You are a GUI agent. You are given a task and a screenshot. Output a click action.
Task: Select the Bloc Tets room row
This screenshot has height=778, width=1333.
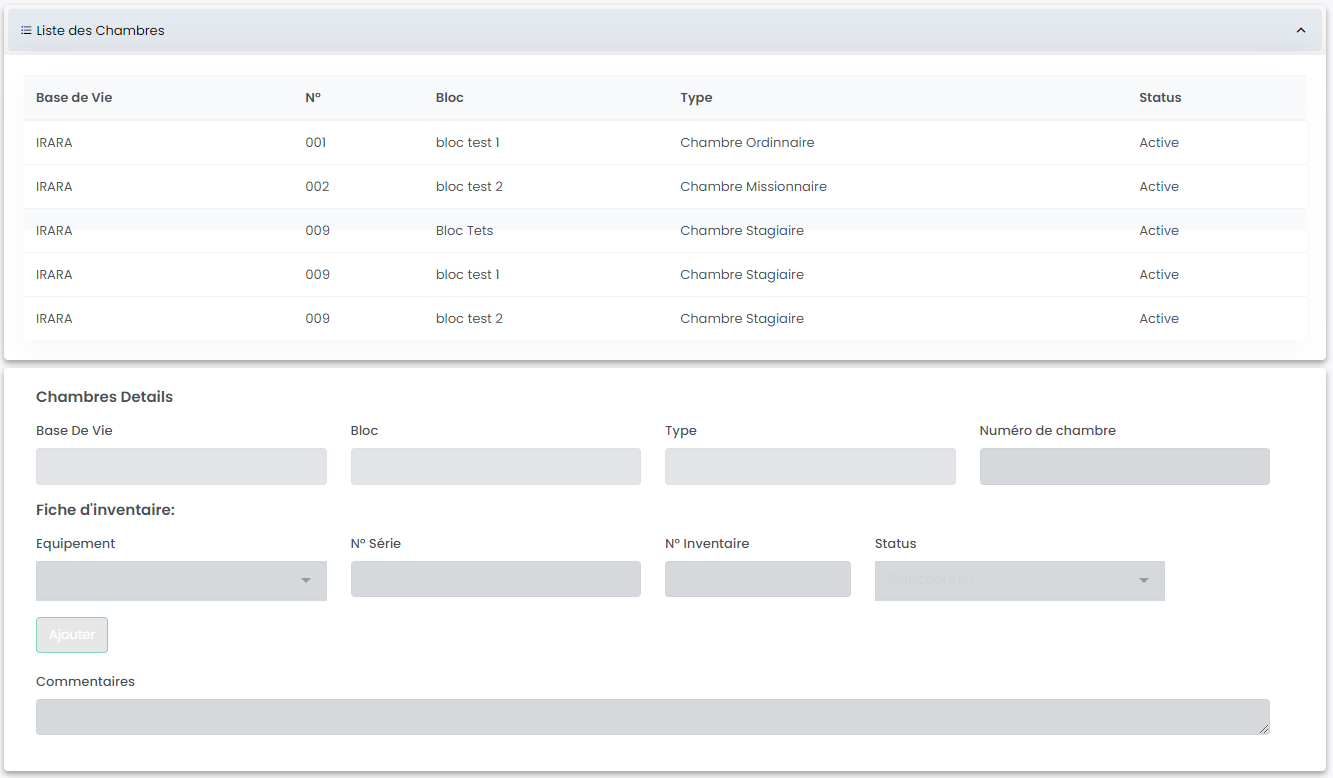(x=464, y=231)
